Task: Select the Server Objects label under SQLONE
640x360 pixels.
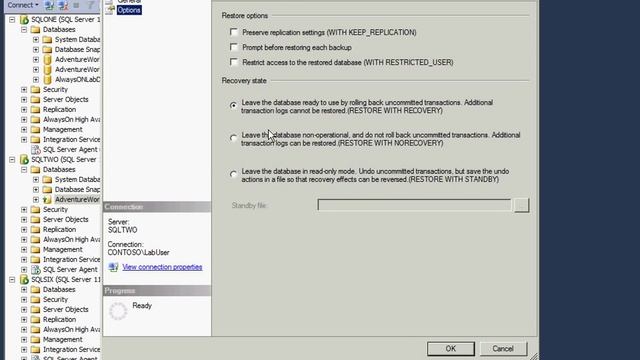Action: (65, 100)
